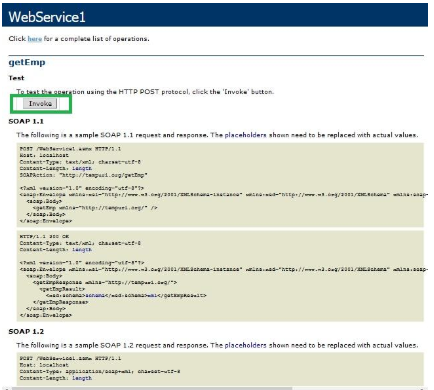Click the '<getEmp xmlns' request body line

point(95,208)
